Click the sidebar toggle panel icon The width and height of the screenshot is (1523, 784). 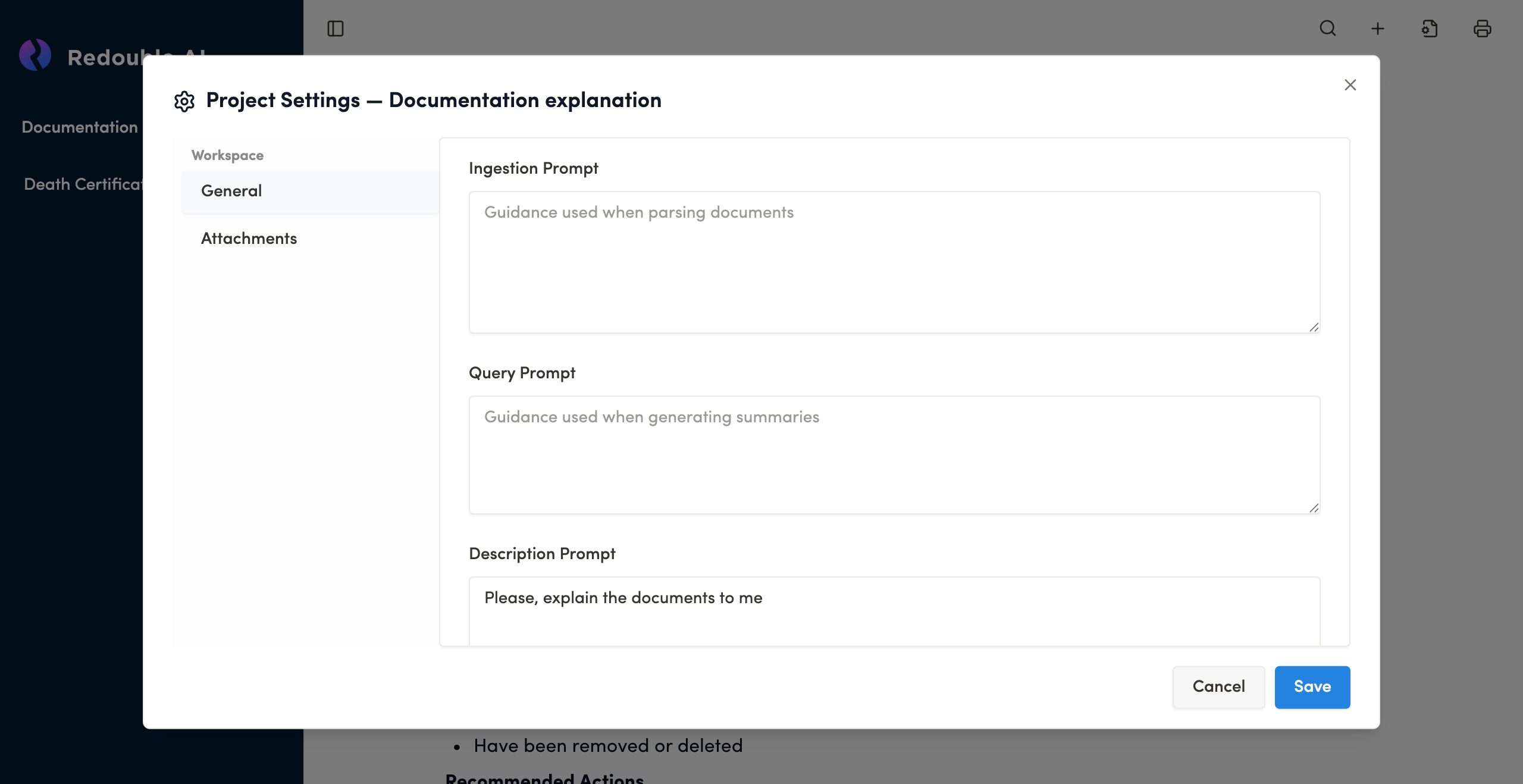tap(336, 29)
